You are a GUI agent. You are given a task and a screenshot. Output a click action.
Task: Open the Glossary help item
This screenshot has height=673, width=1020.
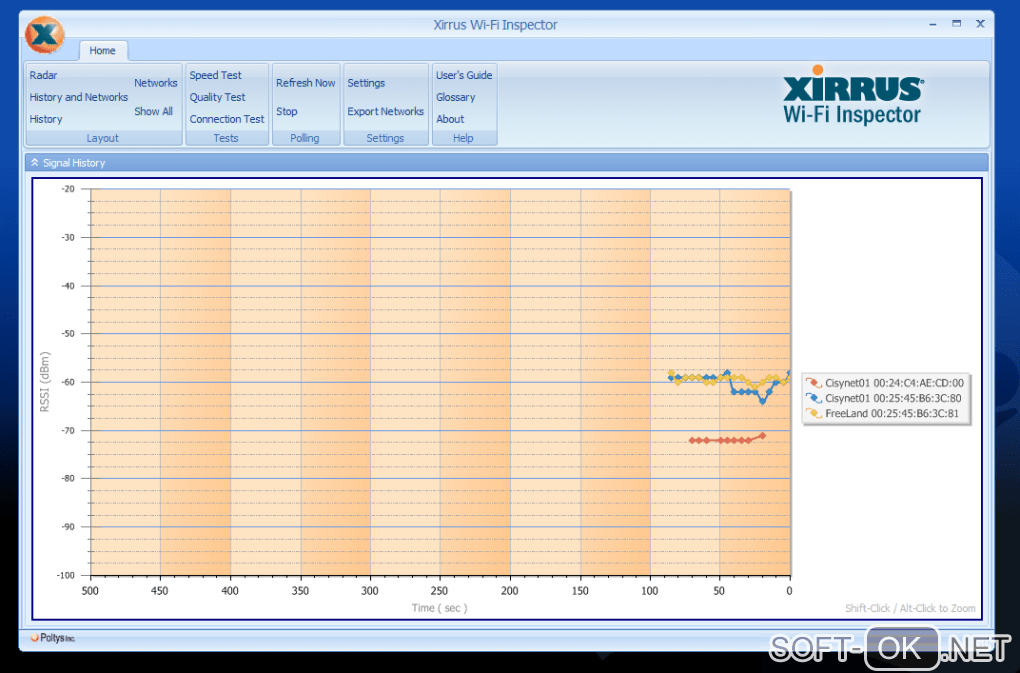tap(456, 97)
